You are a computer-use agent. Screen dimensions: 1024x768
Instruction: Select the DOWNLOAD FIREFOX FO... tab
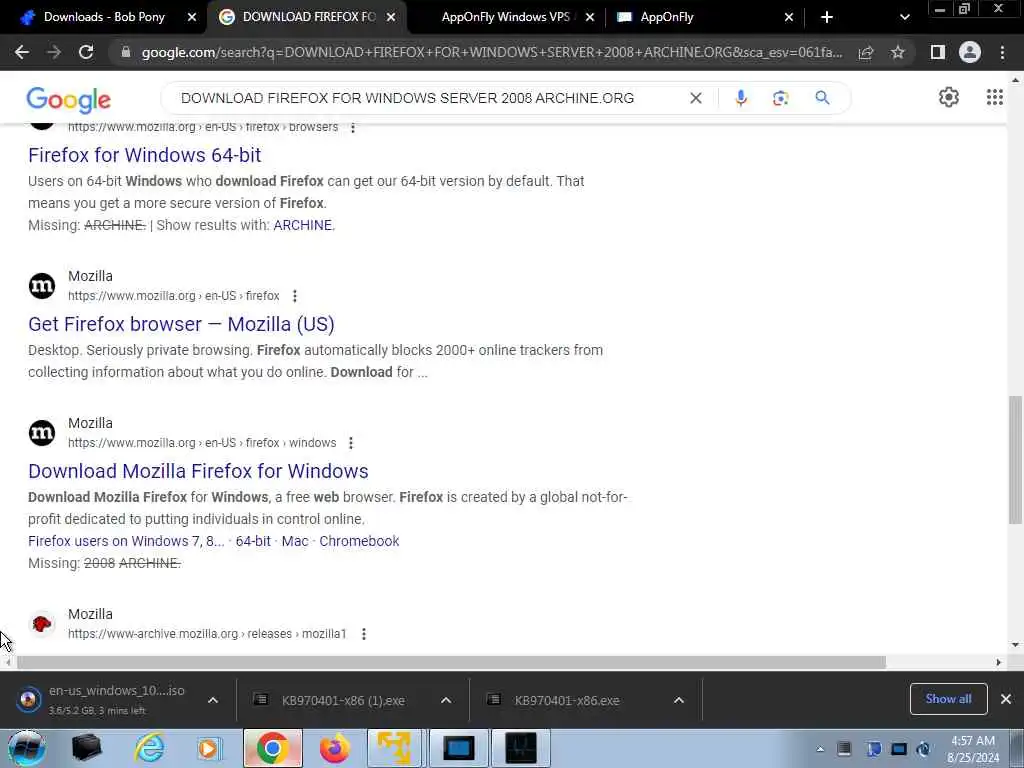[x=308, y=17]
